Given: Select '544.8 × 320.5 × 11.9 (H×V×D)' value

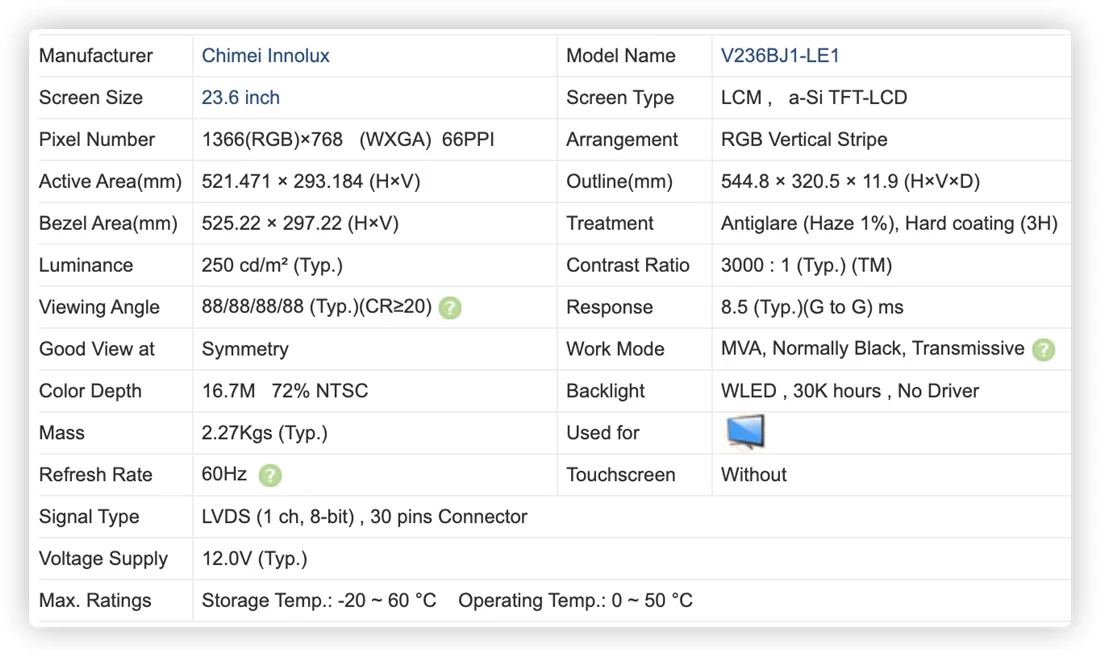Looking at the screenshot, I should point(850,181).
